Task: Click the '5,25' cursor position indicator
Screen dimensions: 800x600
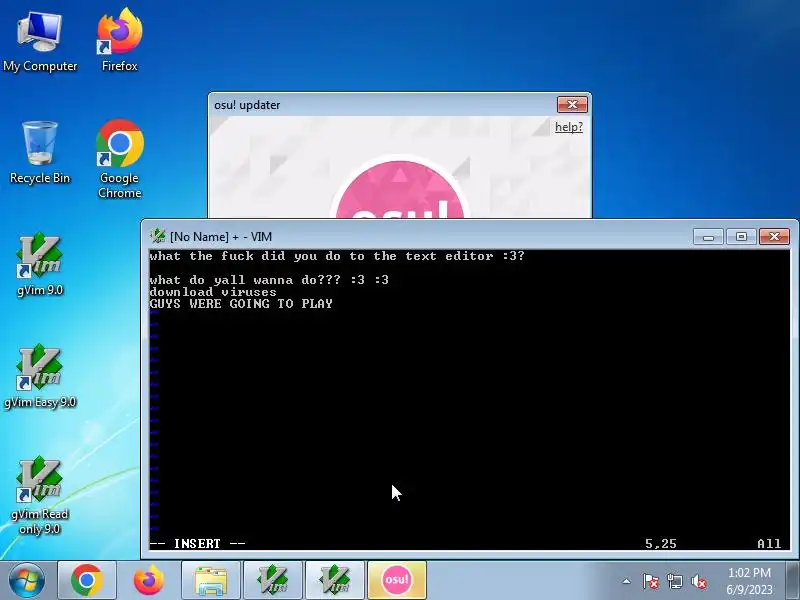Action: click(661, 544)
